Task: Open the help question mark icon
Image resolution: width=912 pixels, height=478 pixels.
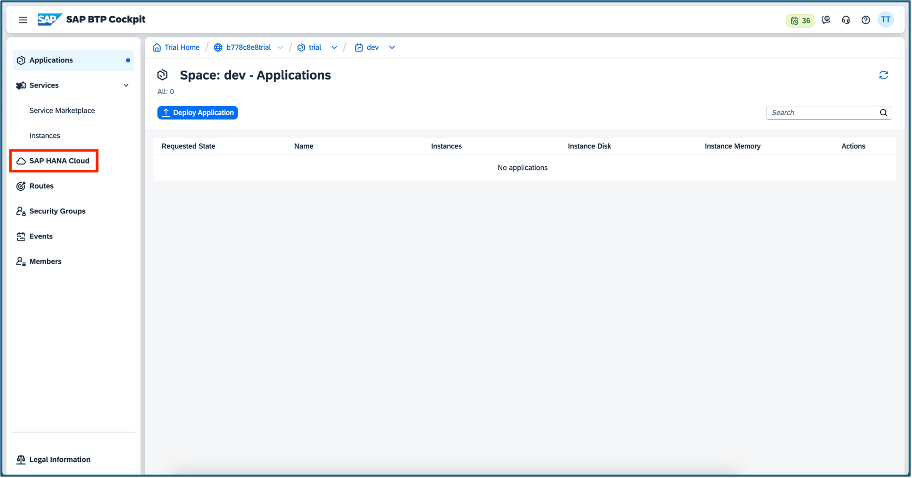Action: 865,20
